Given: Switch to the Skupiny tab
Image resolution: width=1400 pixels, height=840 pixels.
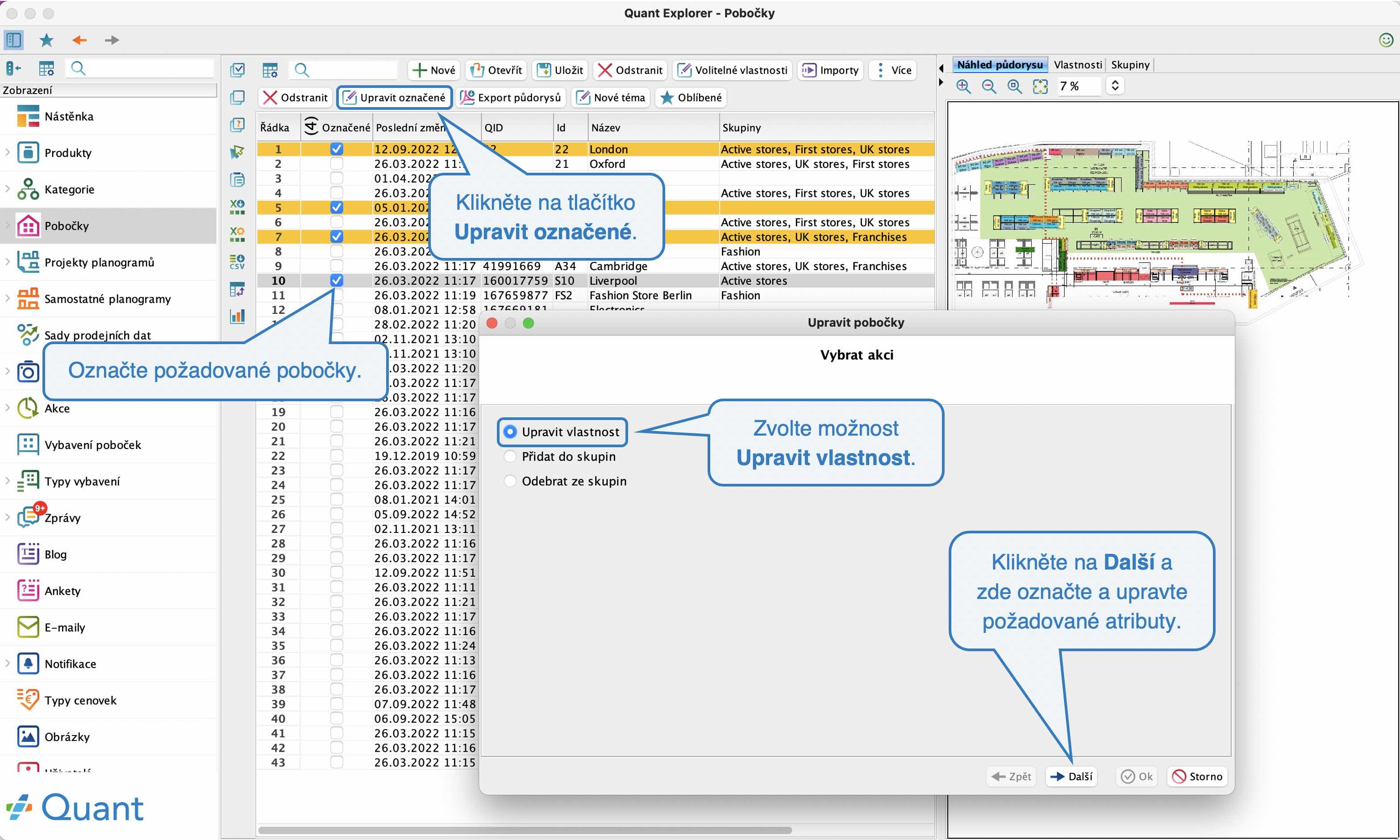Looking at the screenshot, I should coord(1130,65).
